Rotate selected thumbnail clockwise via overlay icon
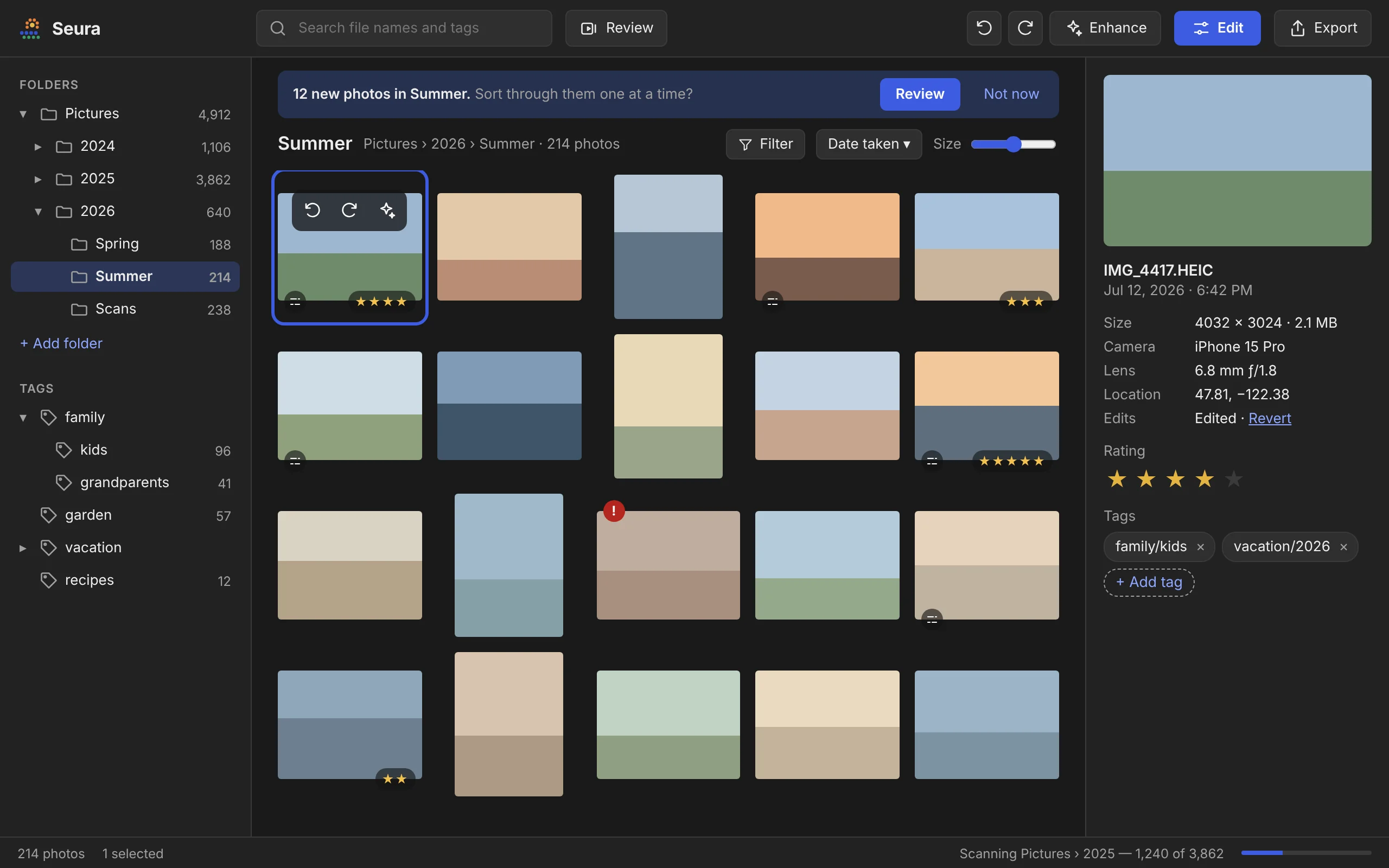 [349, 210]
